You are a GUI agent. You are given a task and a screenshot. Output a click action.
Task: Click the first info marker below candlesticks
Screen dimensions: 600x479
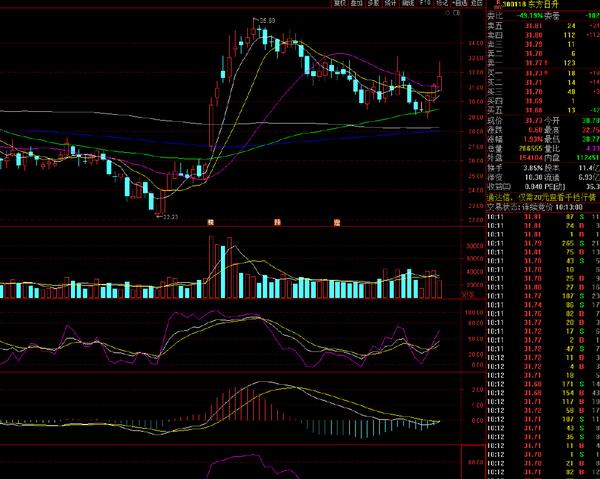(x=210, y=222)
